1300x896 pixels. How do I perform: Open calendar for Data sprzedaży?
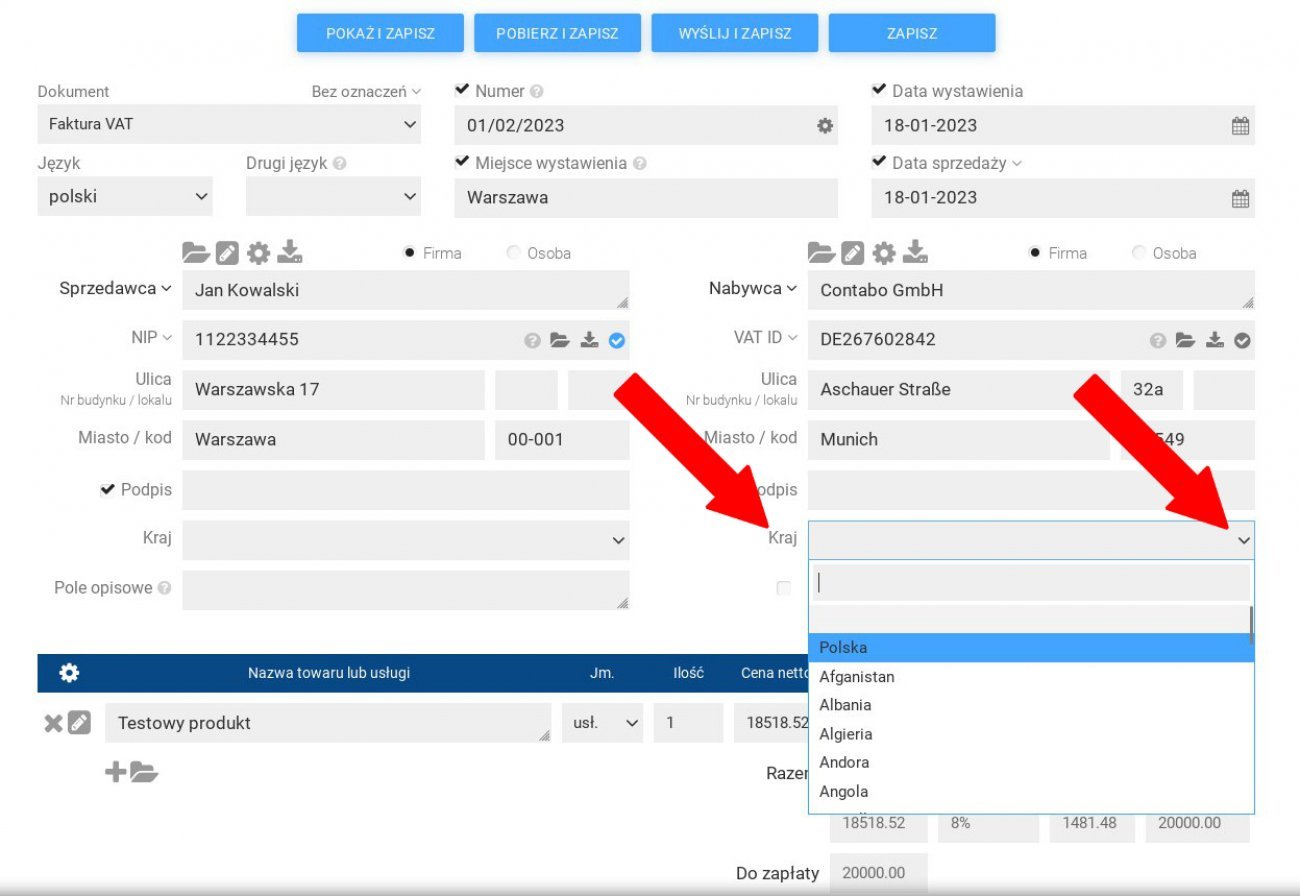pyautogui.click(x=1240, y=198)
